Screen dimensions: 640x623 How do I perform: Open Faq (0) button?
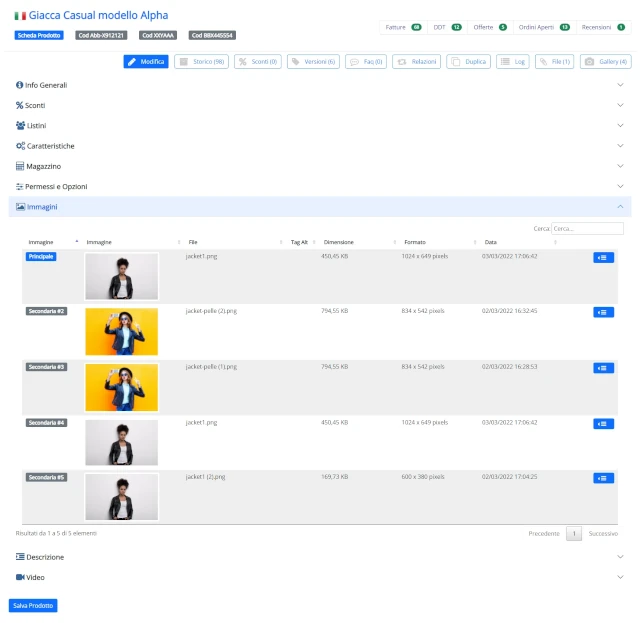point(366,62)
